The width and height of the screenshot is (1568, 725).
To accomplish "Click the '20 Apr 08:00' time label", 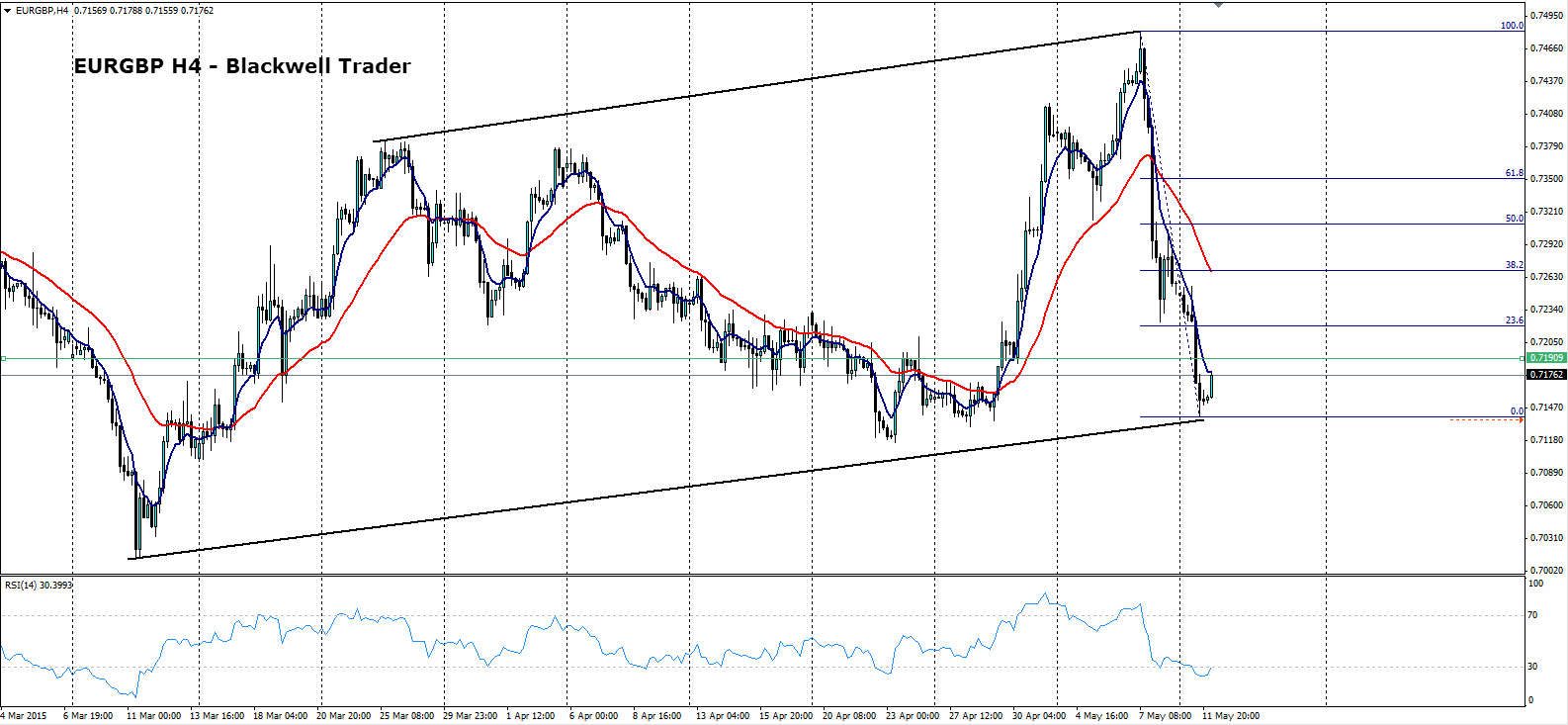I will 849,715.
